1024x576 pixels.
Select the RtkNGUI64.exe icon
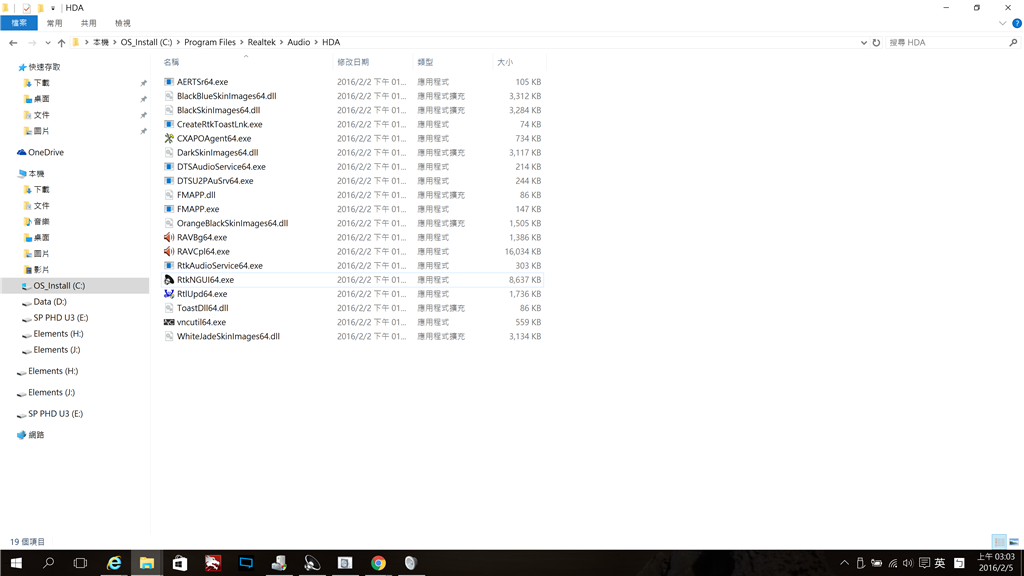click(168, 280)
